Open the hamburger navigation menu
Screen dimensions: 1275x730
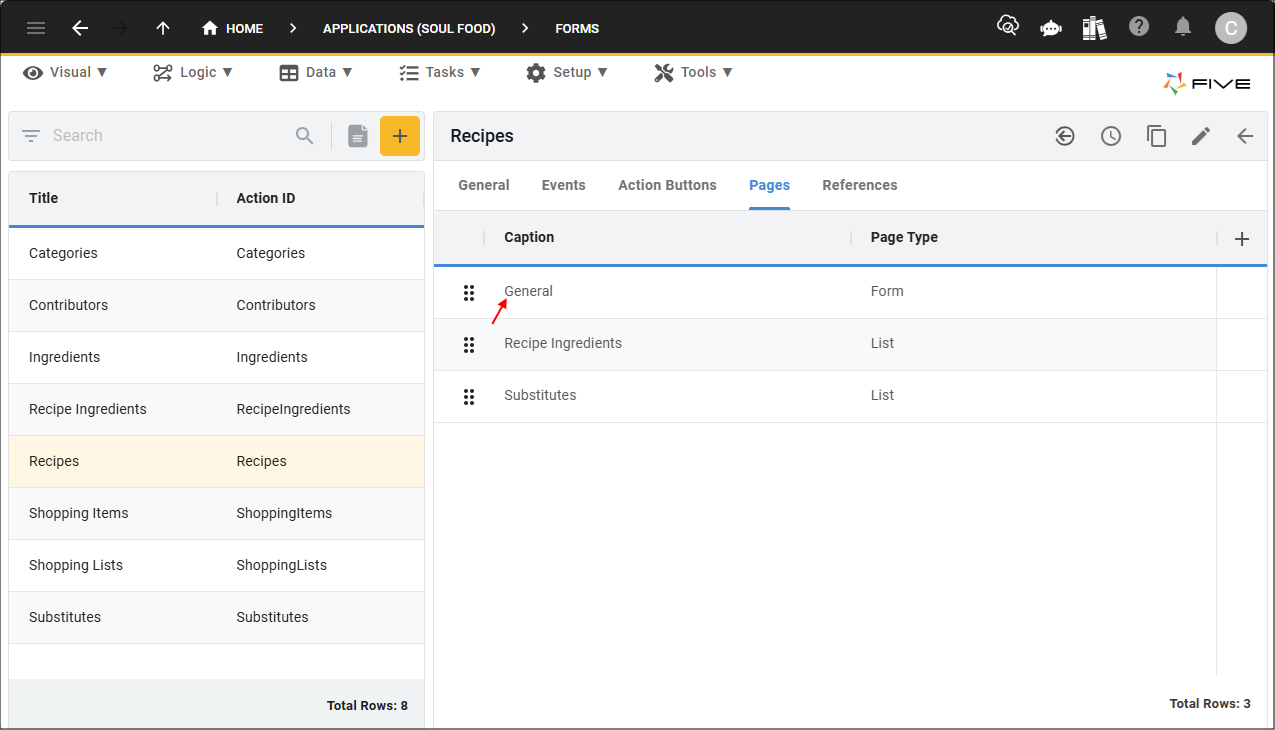[36, 28]
